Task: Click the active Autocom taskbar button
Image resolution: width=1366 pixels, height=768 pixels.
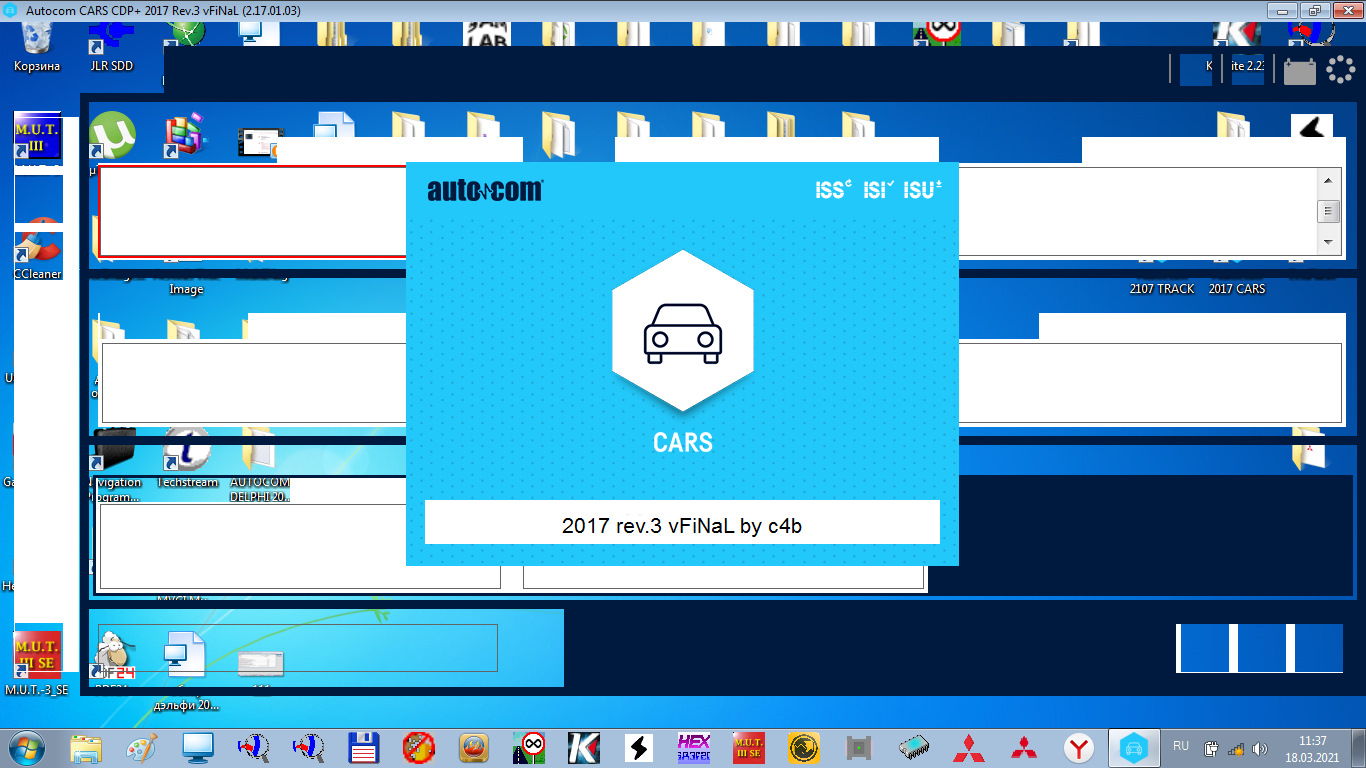Action: coord(1133,747)
